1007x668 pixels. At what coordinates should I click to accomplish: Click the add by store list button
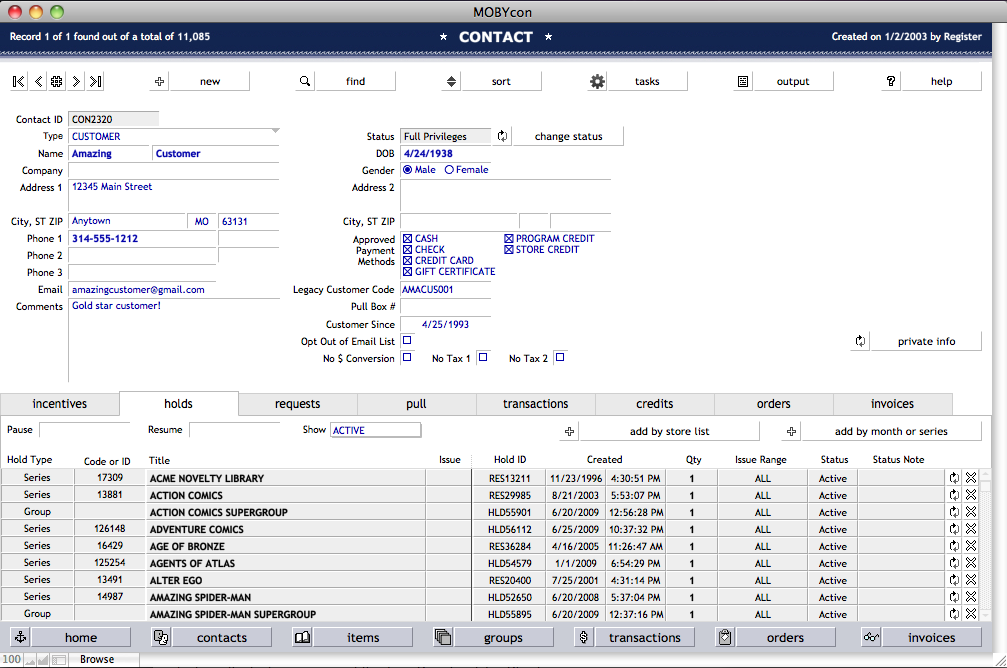click(669, 431)
